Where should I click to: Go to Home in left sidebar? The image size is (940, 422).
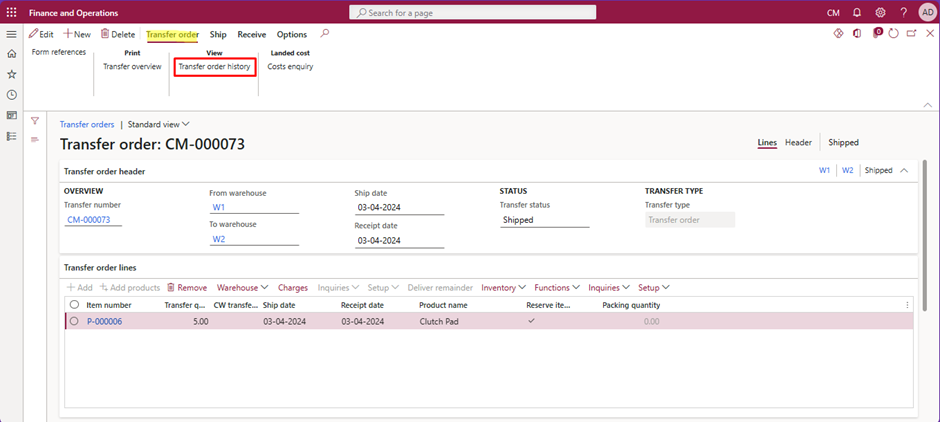(x=11, y=54)
